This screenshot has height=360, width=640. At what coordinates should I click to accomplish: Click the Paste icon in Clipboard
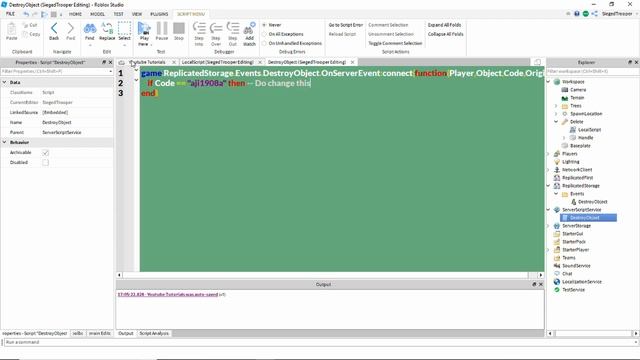click(11, 29)
